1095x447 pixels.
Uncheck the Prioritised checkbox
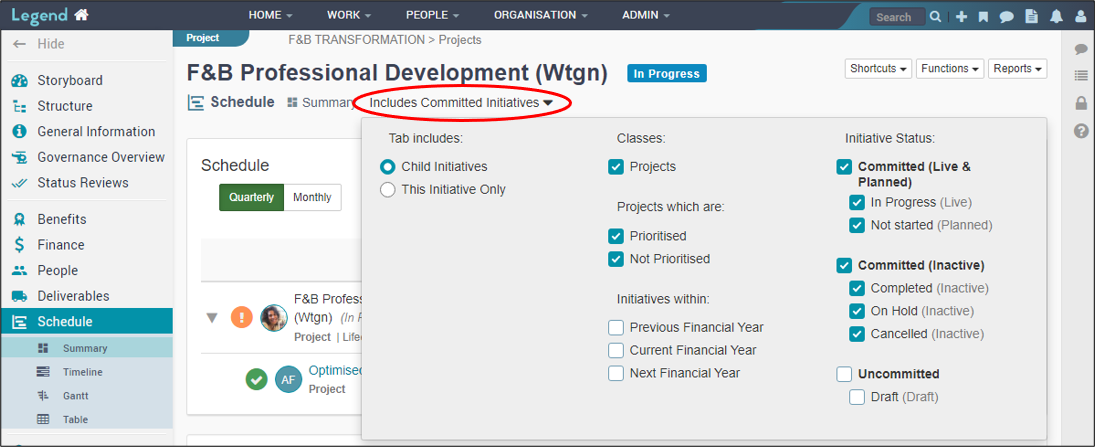616,236
